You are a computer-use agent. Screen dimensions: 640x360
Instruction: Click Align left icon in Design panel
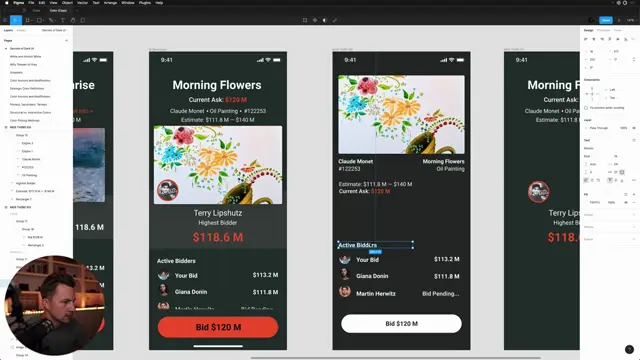click(x=586, y=39)
